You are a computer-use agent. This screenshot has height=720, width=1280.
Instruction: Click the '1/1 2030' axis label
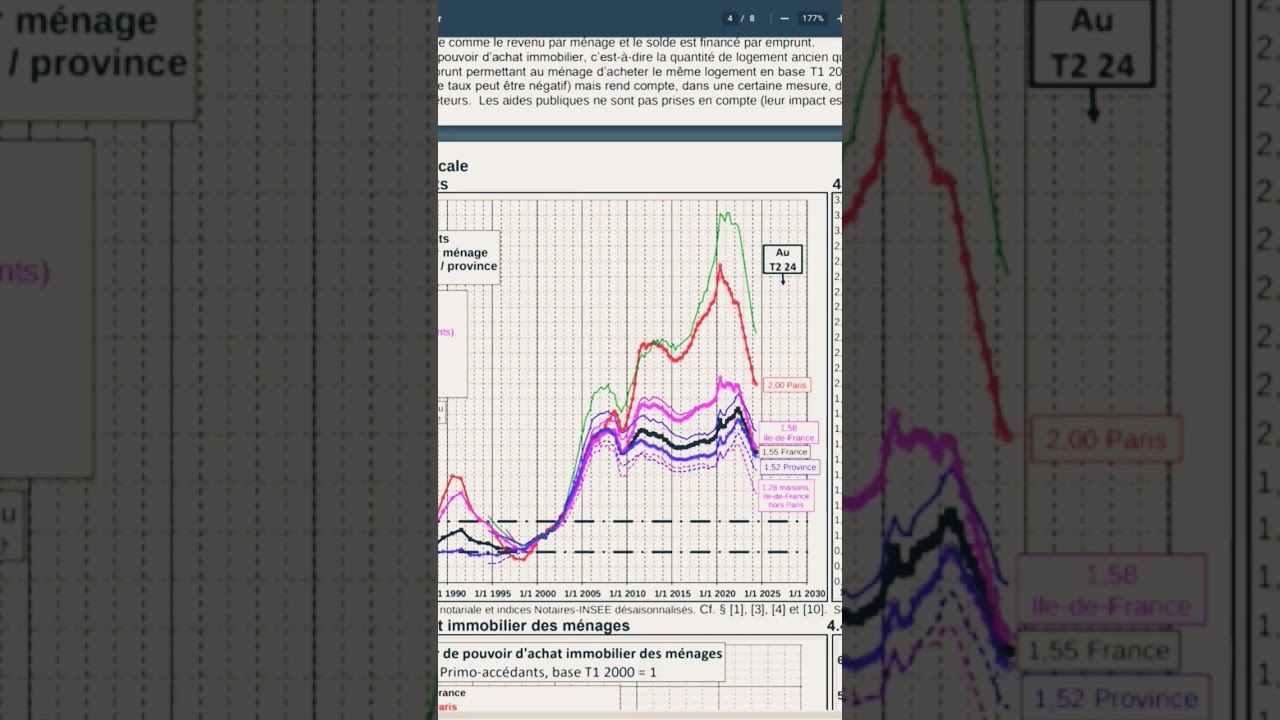pos(808,594)
